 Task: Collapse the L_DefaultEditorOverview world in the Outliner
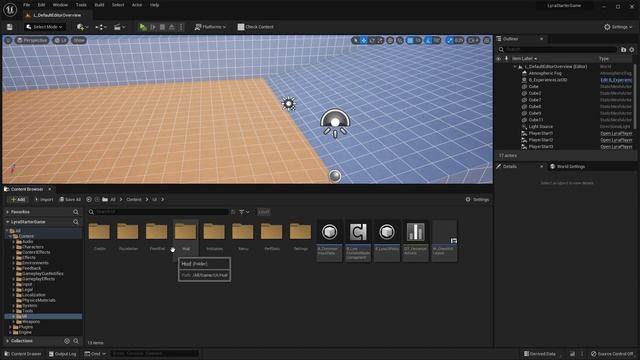click(516, 67)
